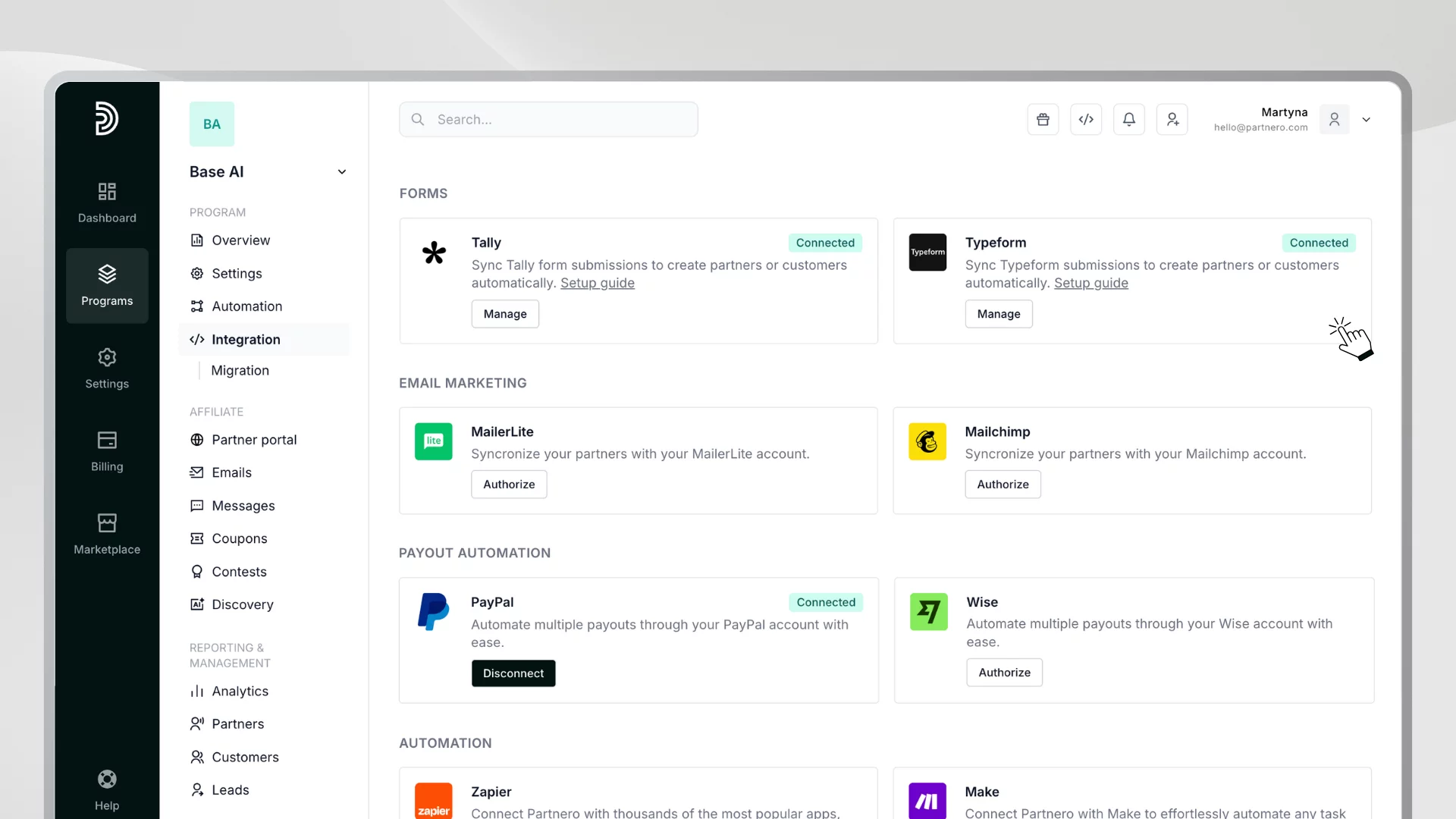Screen dimensions: 1456x819
Task: Open Typeform Setup guide link
Action: coord(1091,284)
